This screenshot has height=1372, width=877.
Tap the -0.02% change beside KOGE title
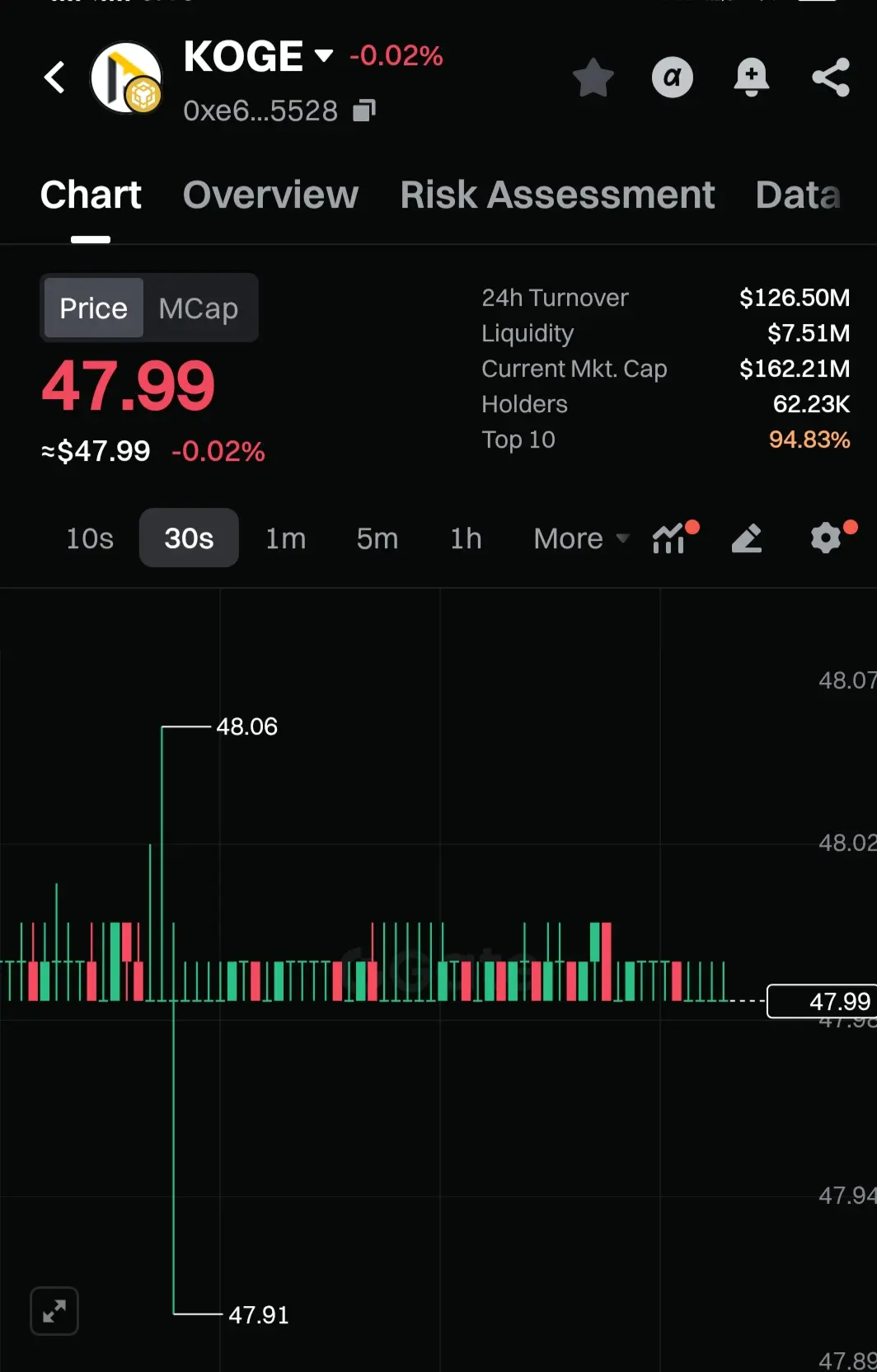coord(396,55)
